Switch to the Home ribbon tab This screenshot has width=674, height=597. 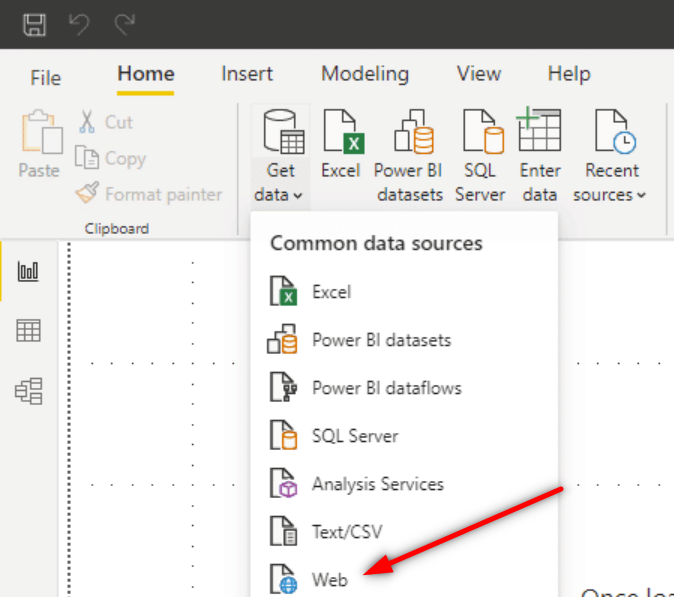pos(146,74)
